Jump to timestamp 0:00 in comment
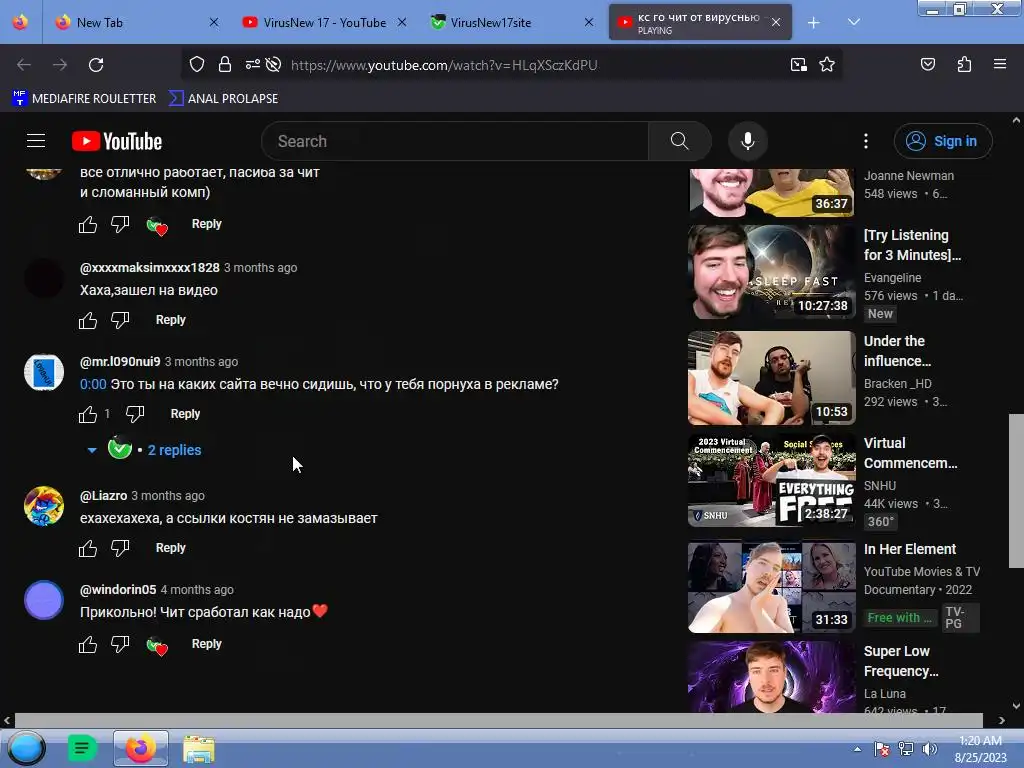This screenshot has width=1024, height=768. coord(93,385)
